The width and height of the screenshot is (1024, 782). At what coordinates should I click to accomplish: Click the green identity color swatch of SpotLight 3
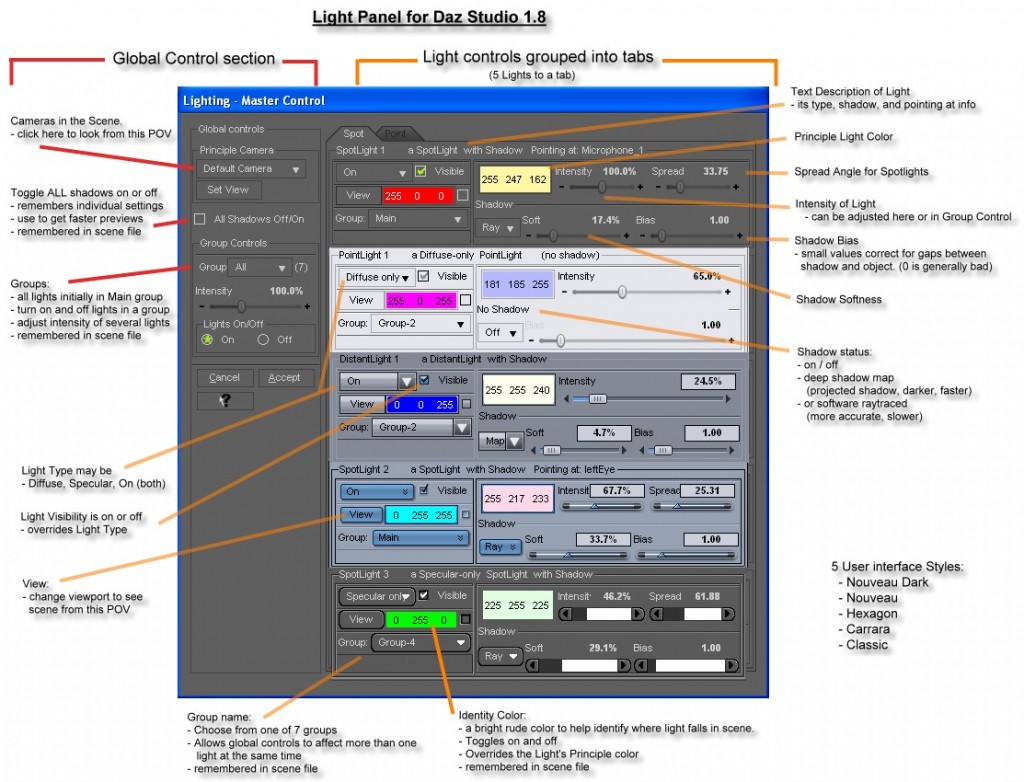pyautogui.click(x=420, y=619)
